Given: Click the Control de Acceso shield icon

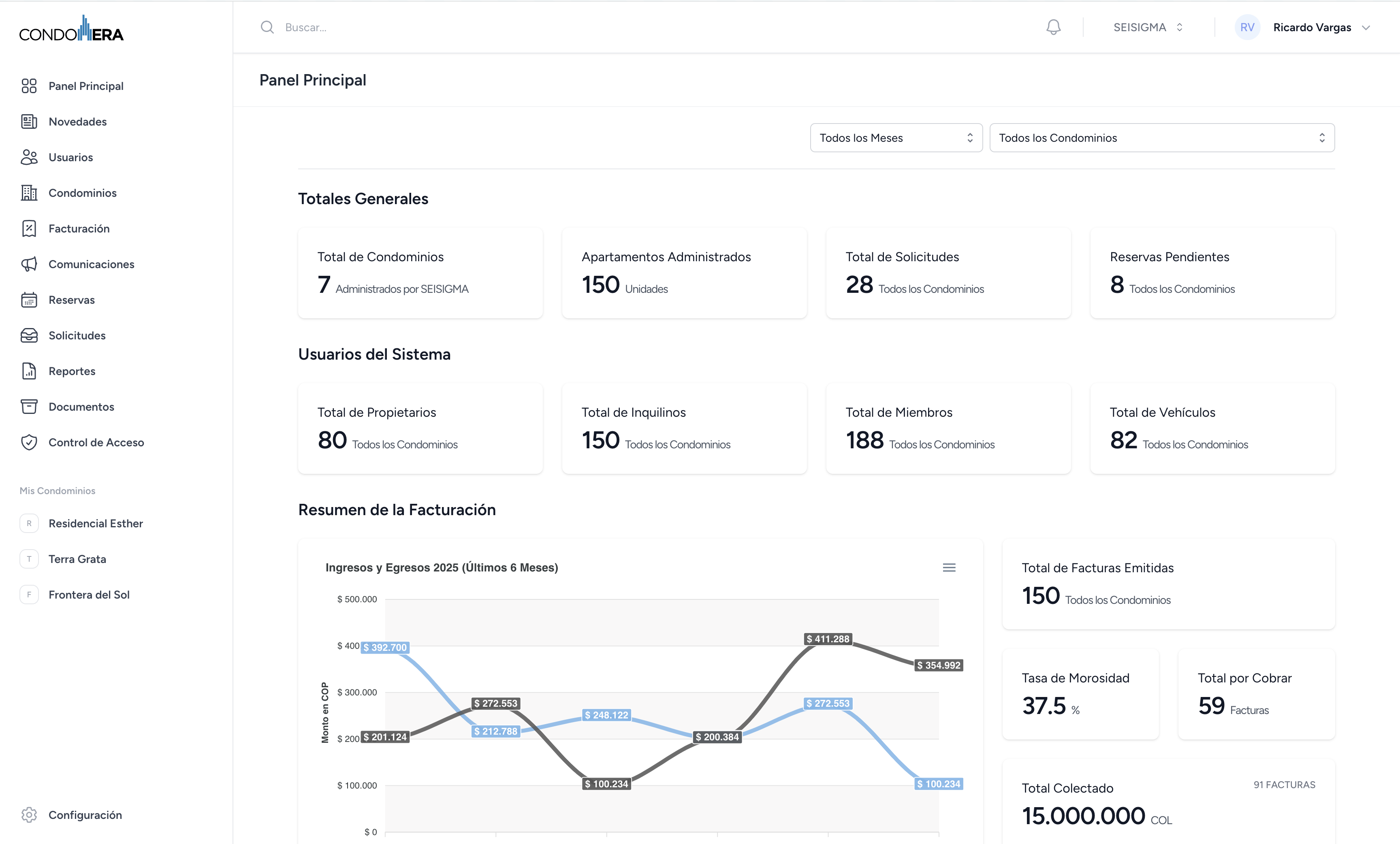Looking at the screenshot, I should tap(29, 442).
